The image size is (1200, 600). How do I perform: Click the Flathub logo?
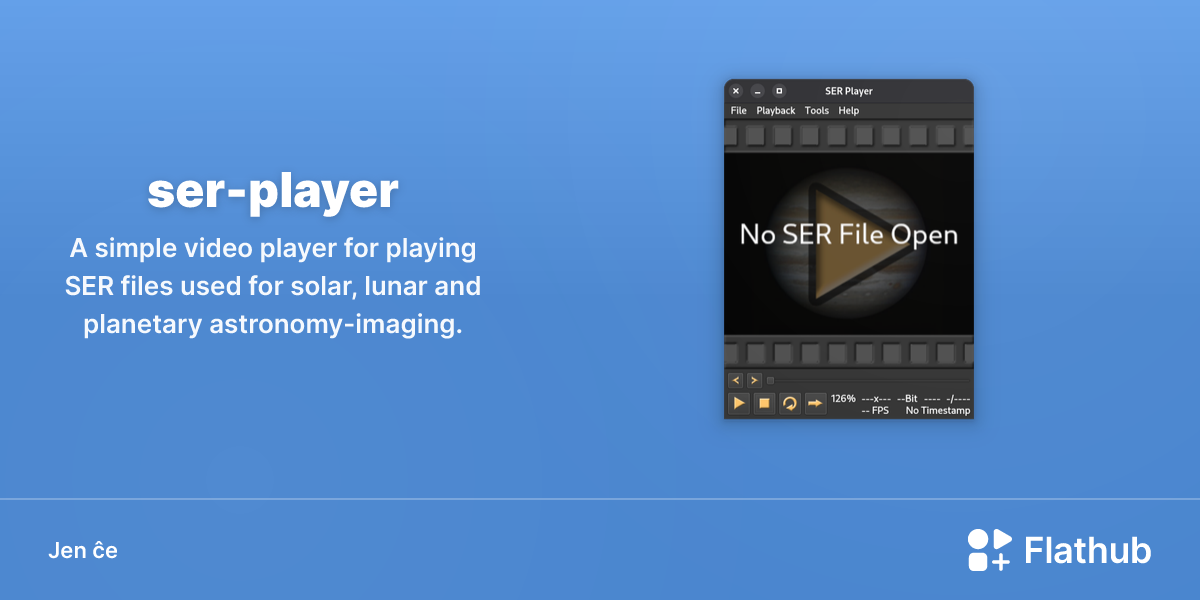point(1059,550)
